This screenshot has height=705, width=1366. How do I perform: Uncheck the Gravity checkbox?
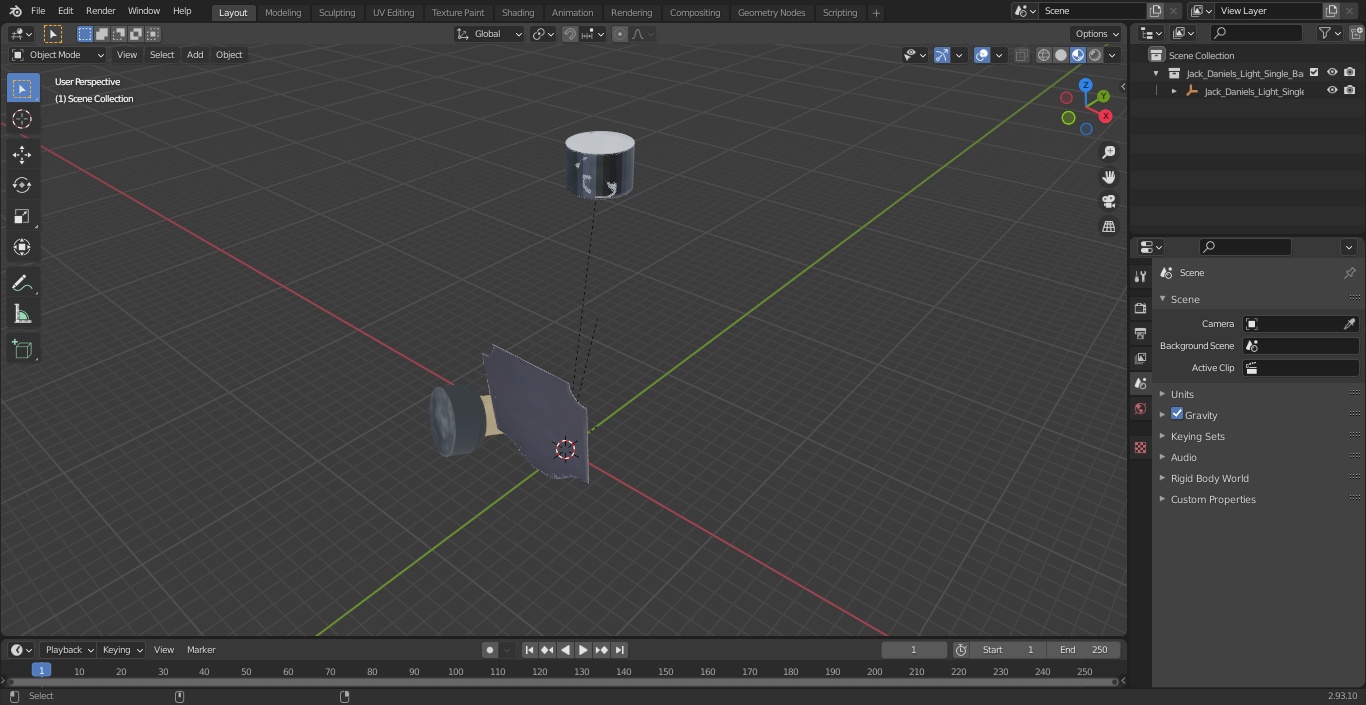(x=1177, y=414)
